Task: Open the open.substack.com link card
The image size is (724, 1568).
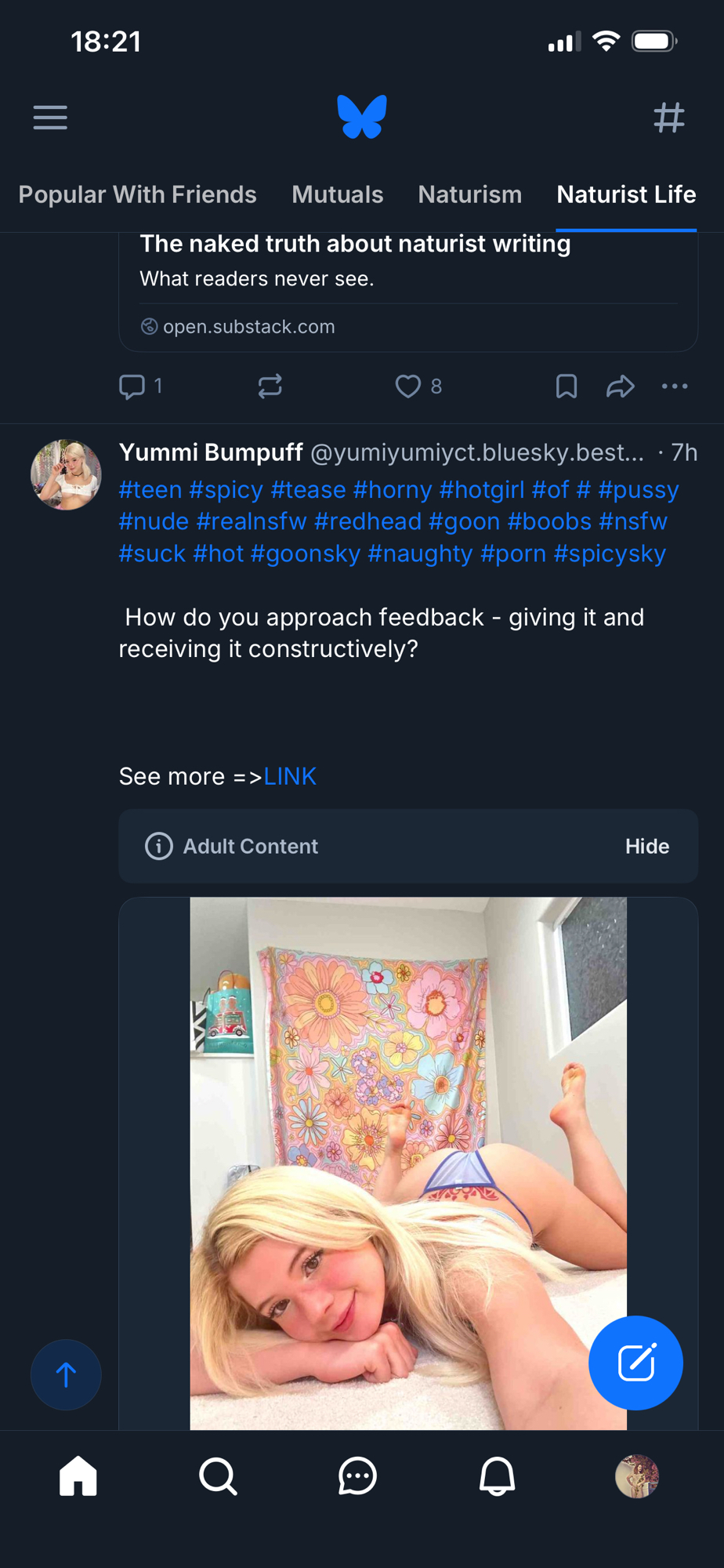Action: coord(407,290)
